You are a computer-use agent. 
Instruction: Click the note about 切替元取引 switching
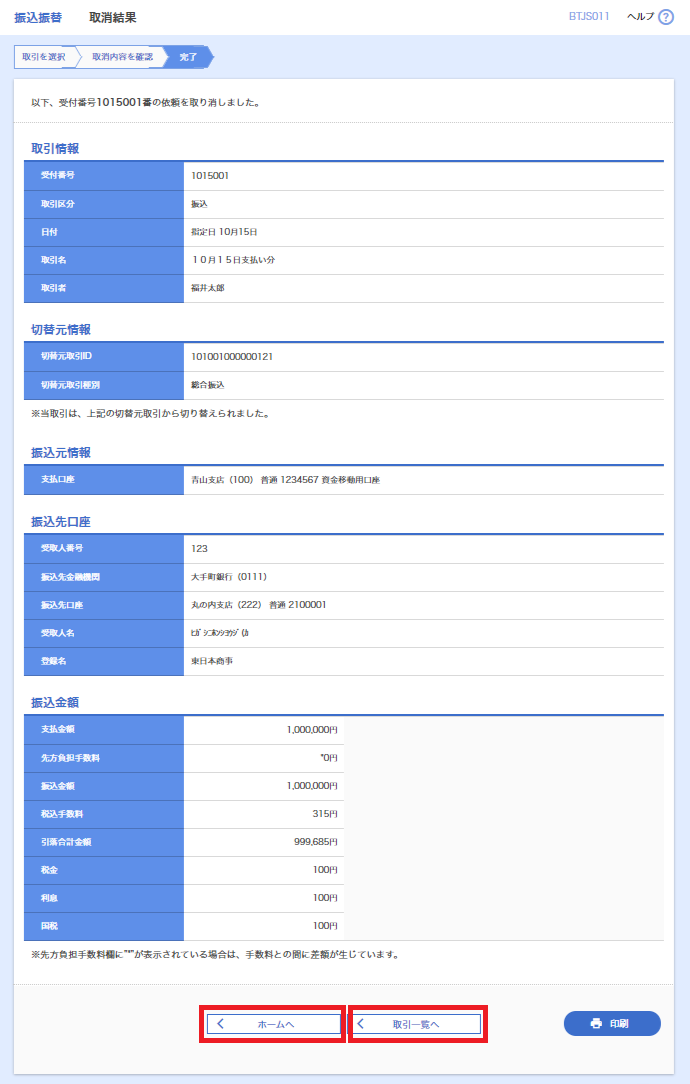151,413
